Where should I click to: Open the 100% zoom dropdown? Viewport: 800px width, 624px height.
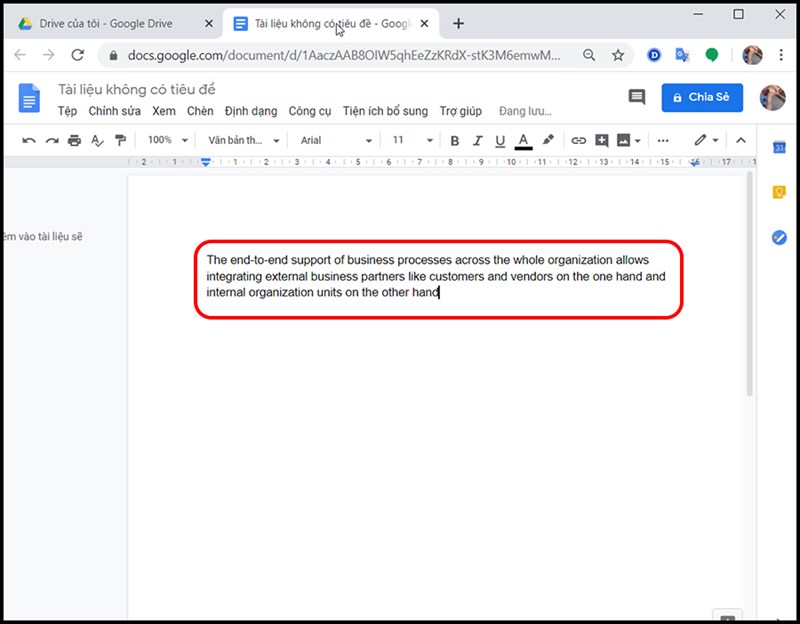click(167, 140)
